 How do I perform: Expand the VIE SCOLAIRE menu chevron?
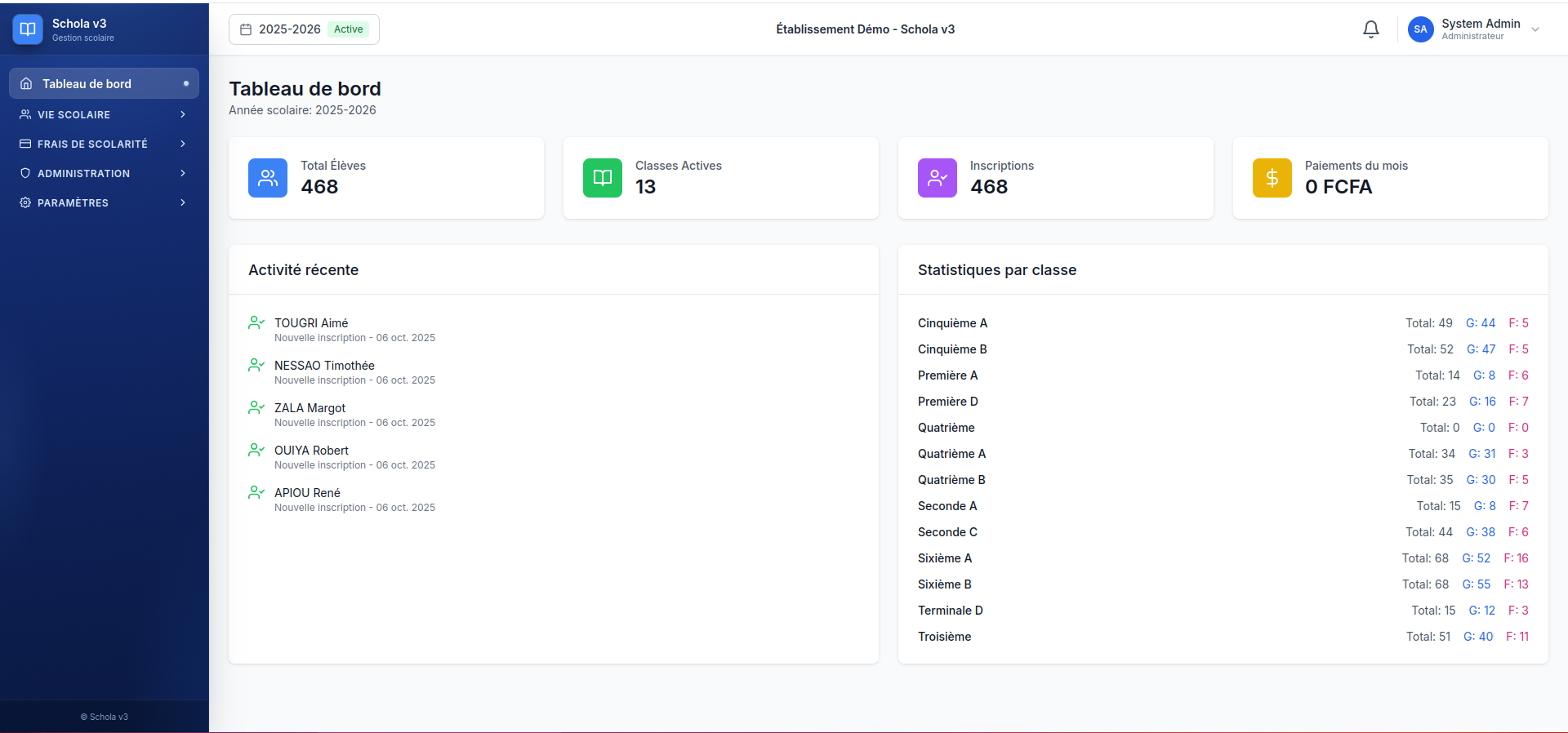click(183, 114)
